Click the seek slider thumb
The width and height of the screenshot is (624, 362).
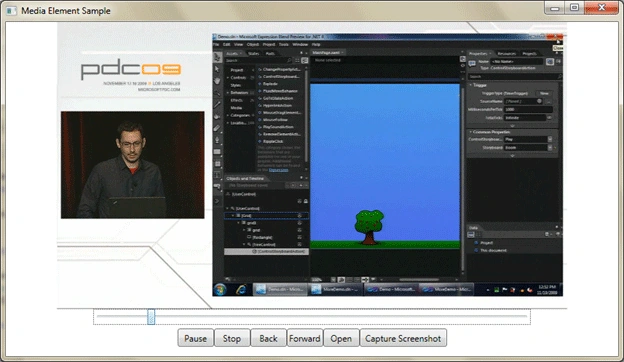(x=151, y=317)
